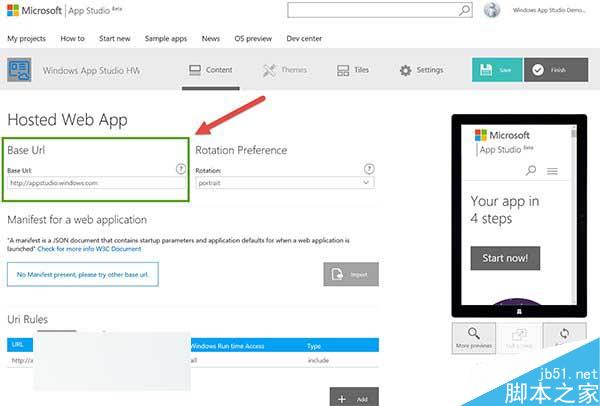This screenshot has height=406, width=600.
Task: Click the search icon in the tablet preview
Action: pos(531,170)
